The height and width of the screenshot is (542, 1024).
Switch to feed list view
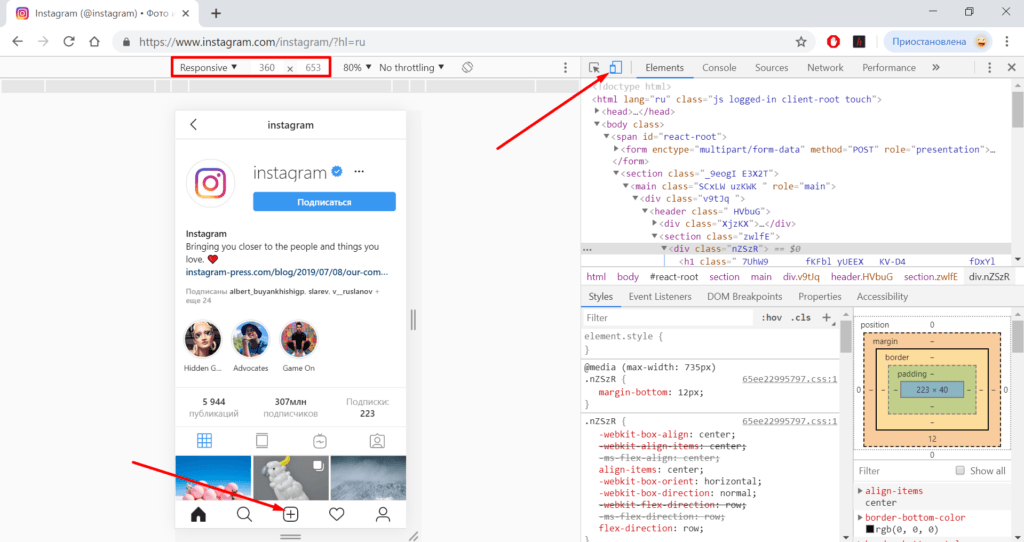click(x=262, y=441)
